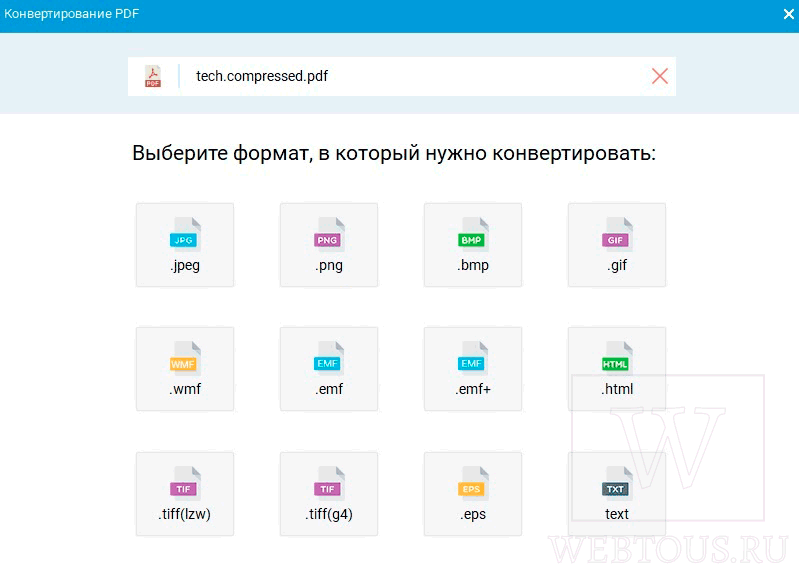Click the PDF file icon next to the filename

tap(153, 76)
